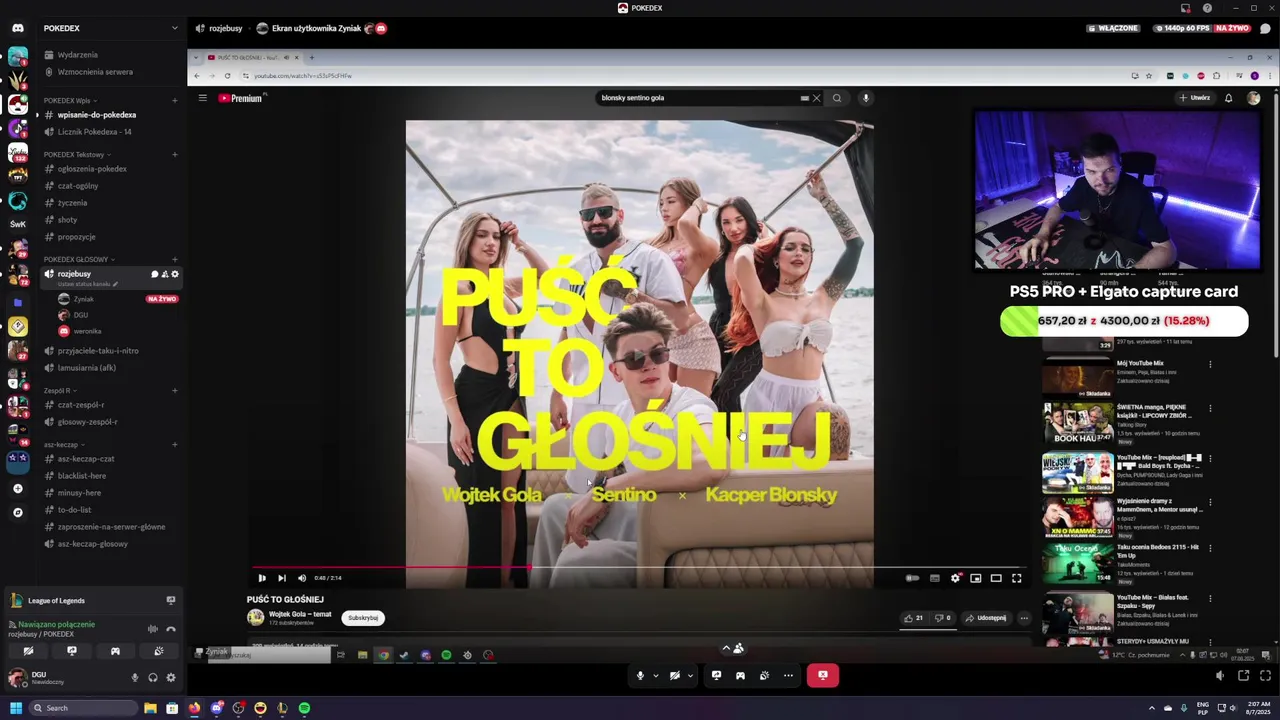Open Świetna manga recommended video thumbnail
Image resolution: width=1280 pixels, height=720 pixels.
[1077, 423]
